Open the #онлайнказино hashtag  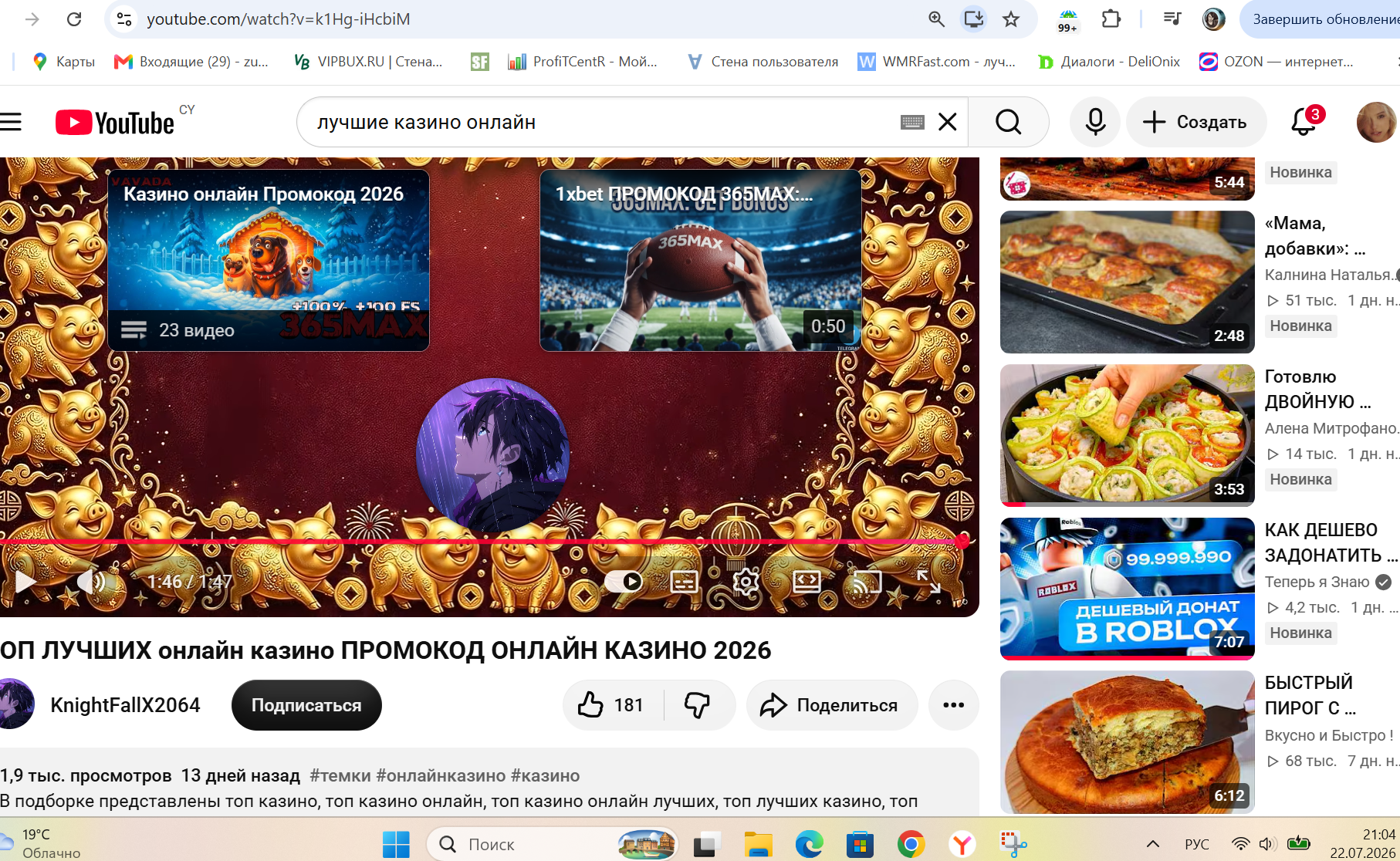point(441,775)
